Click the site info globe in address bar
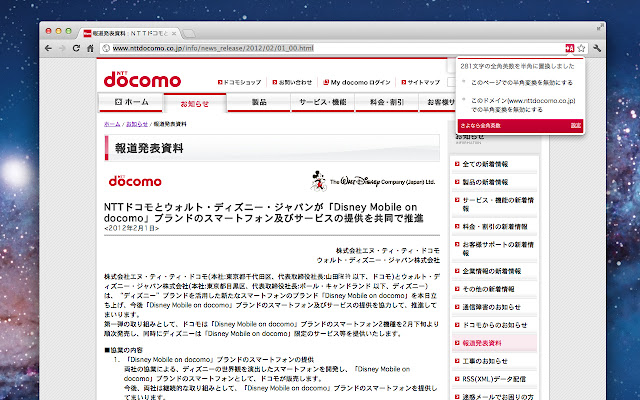 click(x=106, y=48)
